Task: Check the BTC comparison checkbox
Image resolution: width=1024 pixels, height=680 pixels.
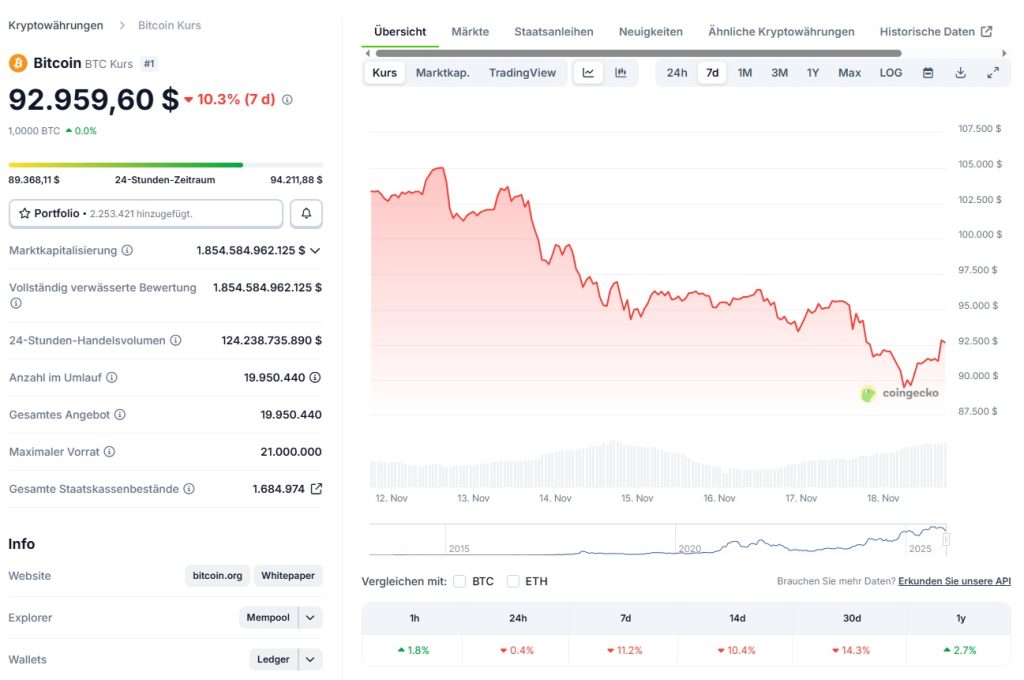Action: pos(460,581)
